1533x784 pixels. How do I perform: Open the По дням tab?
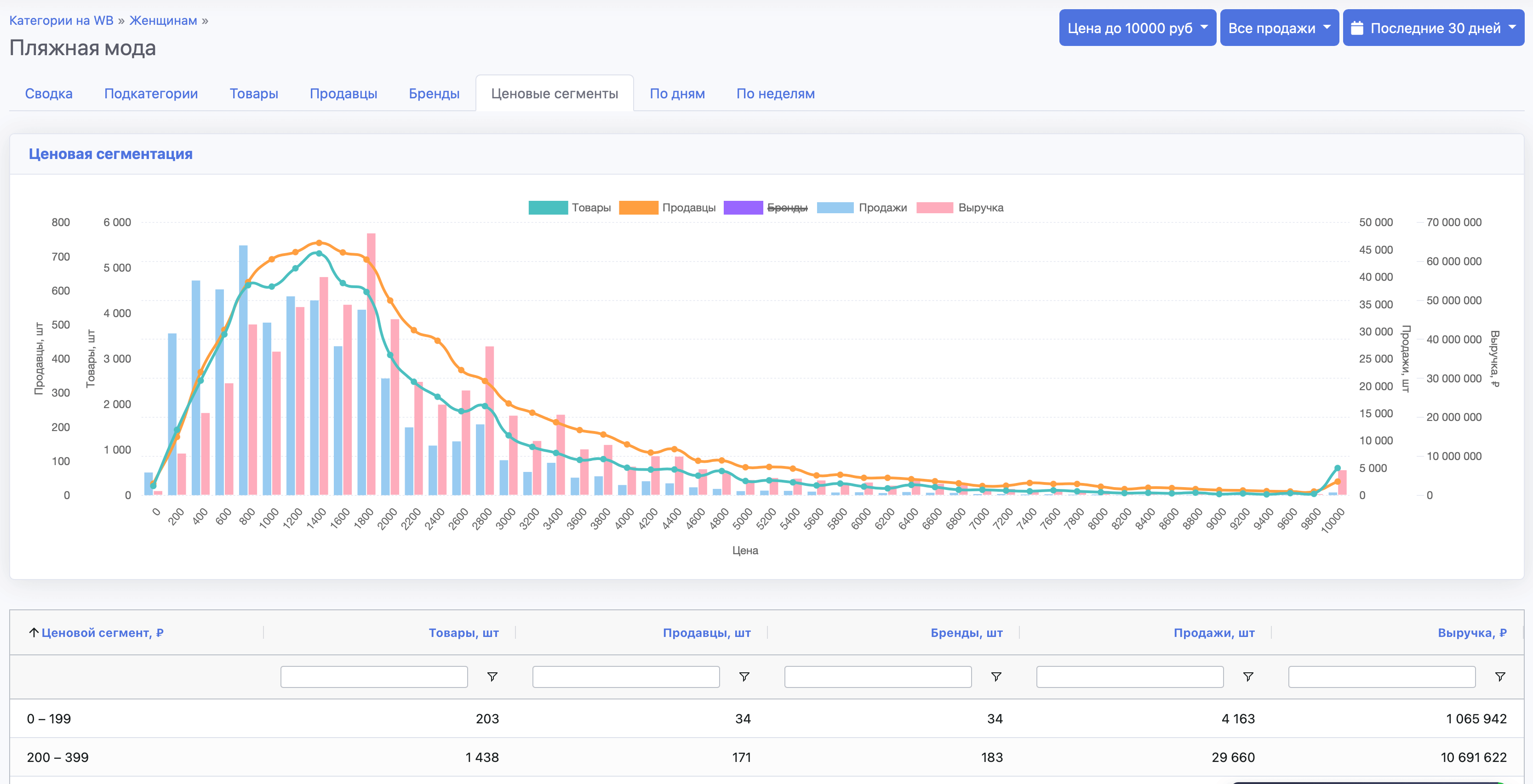[x=678, y=93]
